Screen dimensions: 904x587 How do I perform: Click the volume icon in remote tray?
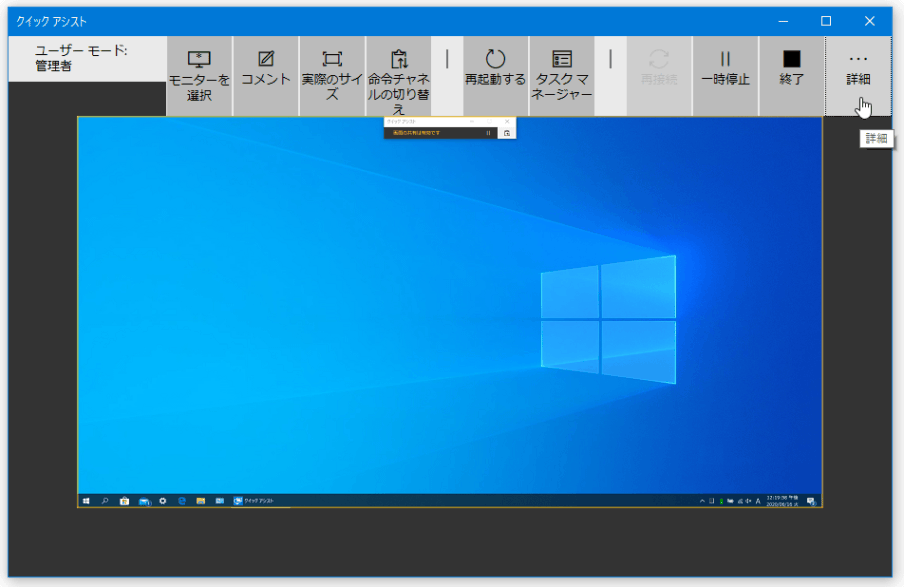coord(748,501)
